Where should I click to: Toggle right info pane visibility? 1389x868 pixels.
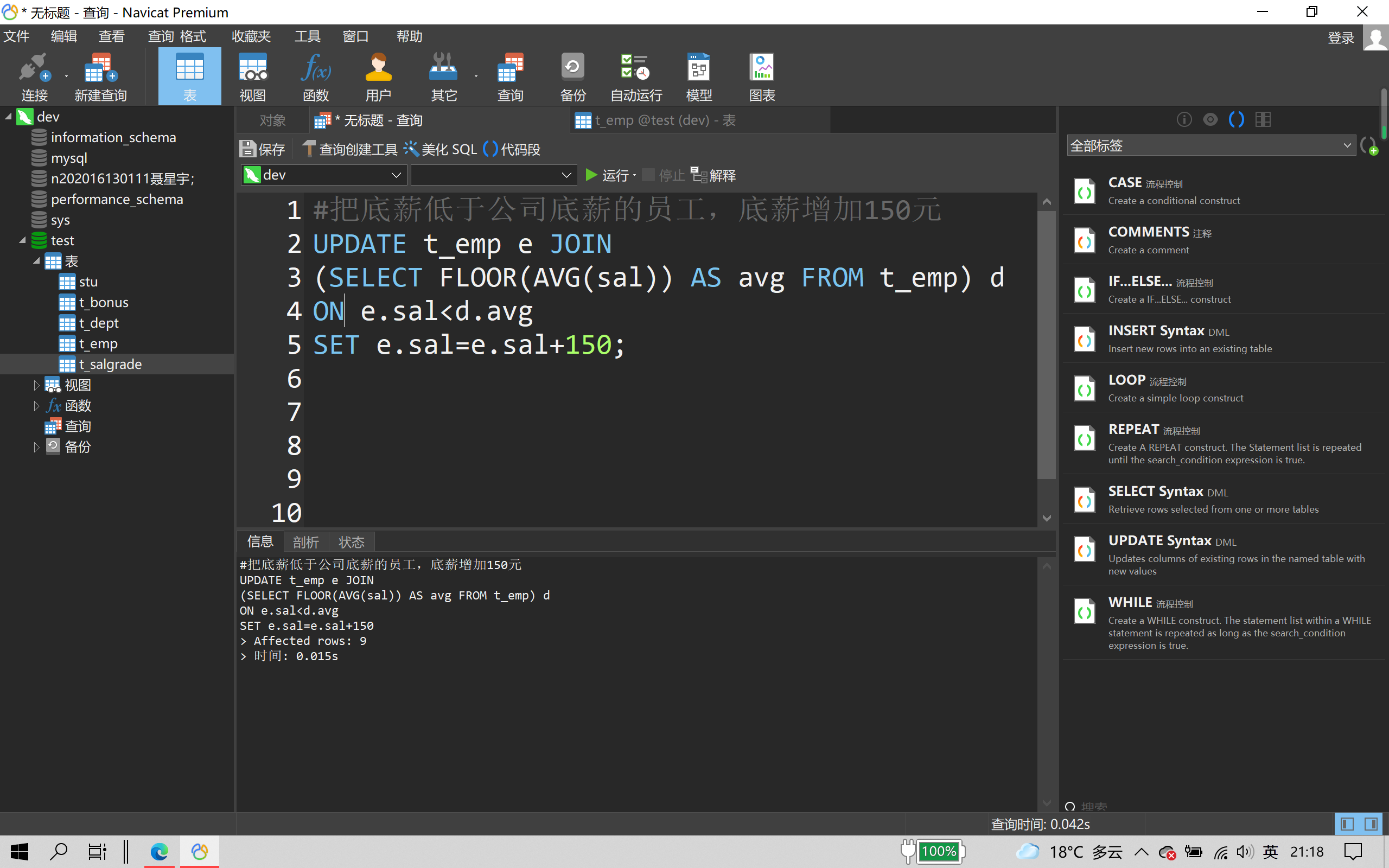(1371, 825)
